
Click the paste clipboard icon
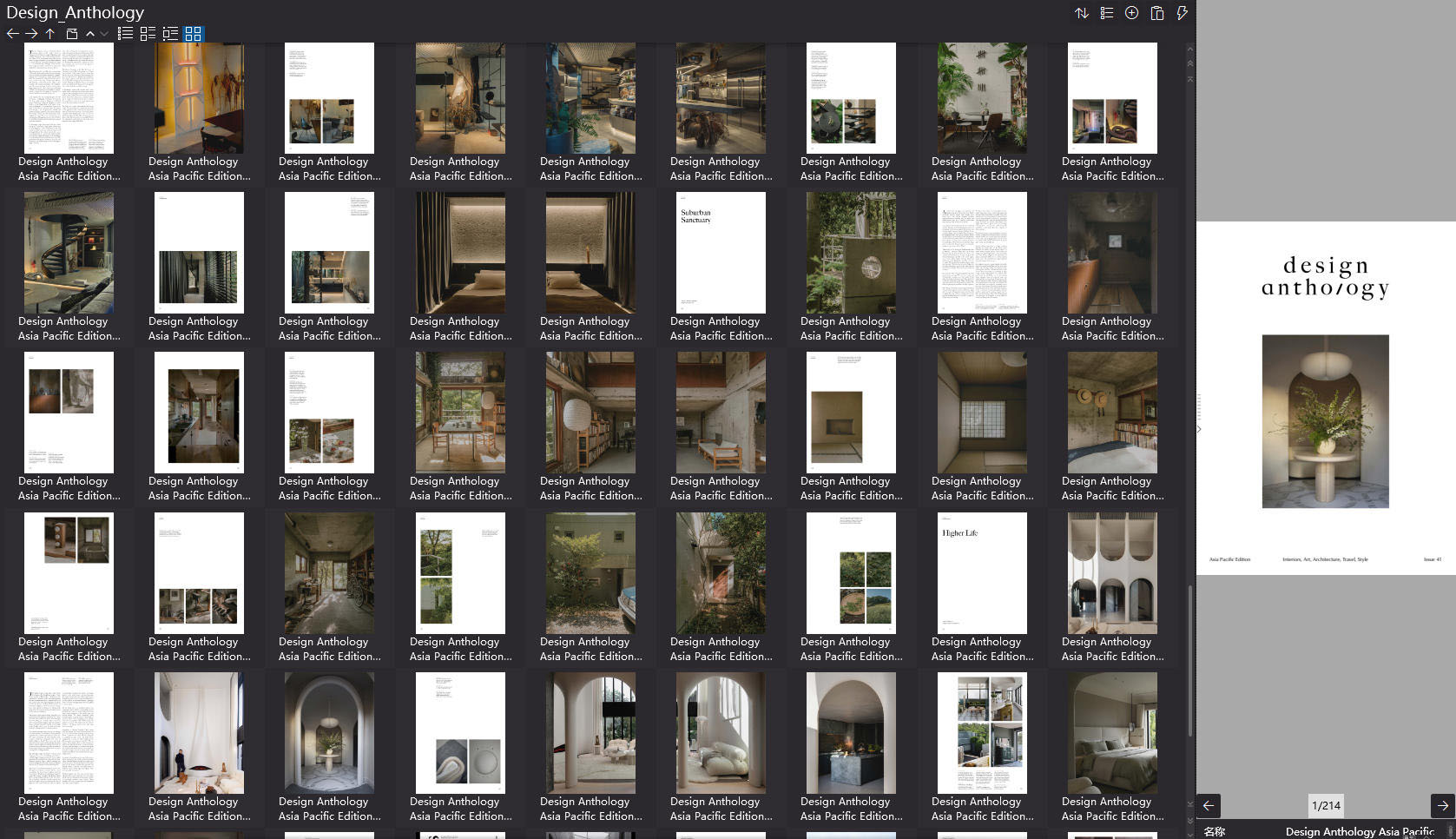point(1156,13)
